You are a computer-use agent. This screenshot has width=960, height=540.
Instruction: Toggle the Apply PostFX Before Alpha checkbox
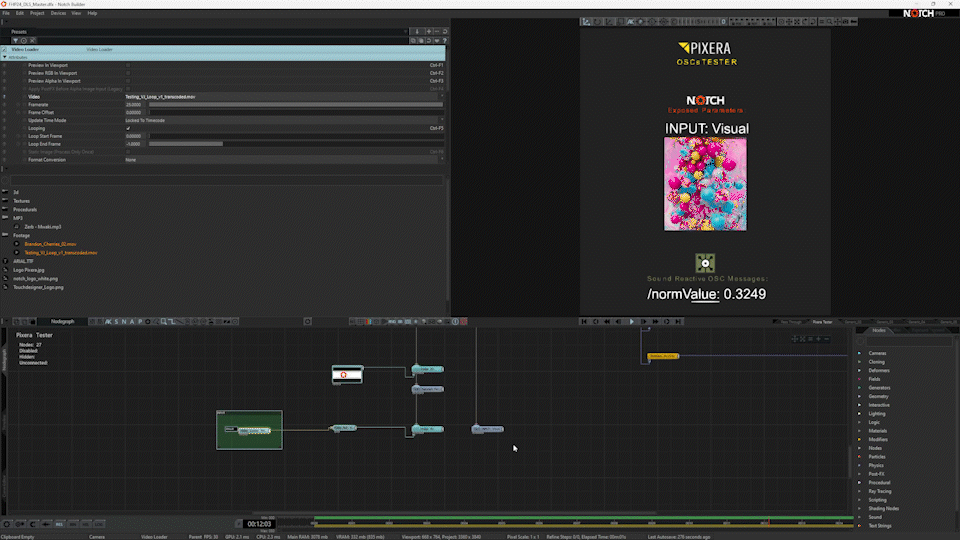coord(128,89)
